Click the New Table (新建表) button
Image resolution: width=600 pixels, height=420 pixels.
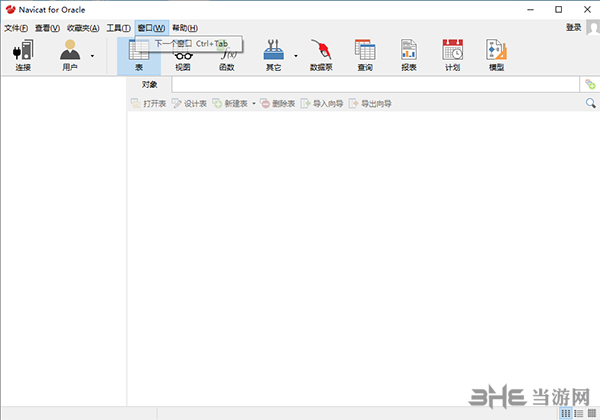pyautogui.click(x=230, y=103)
